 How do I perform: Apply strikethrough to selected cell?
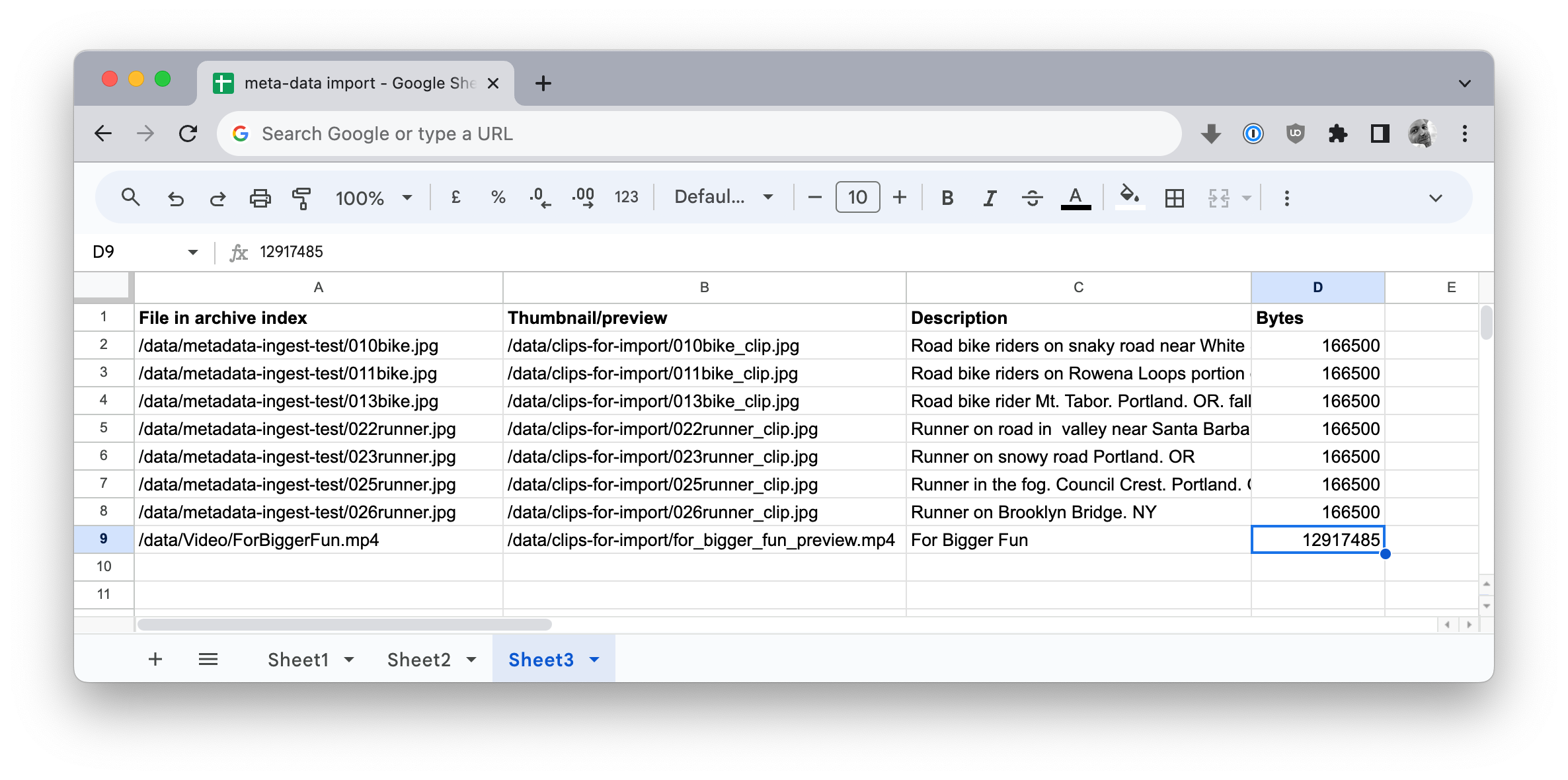(1032, 197)
